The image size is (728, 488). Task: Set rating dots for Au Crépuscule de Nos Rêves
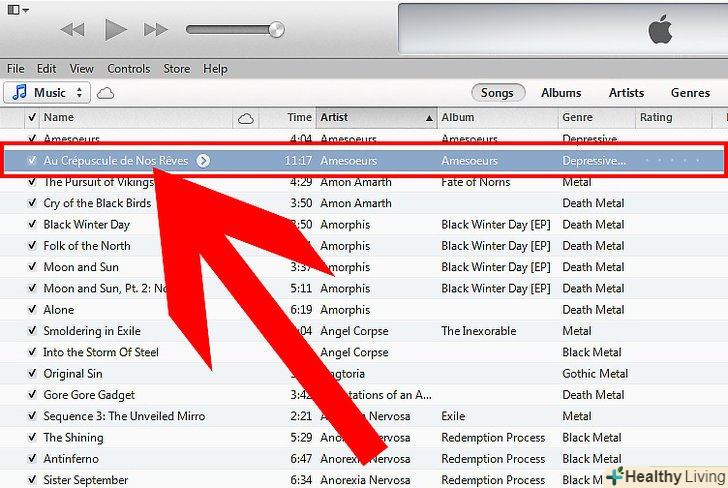672,161
